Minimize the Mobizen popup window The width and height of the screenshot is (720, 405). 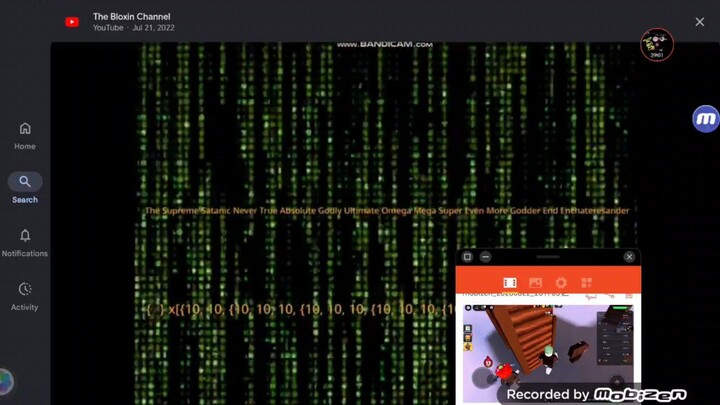(x=485, y=257)
